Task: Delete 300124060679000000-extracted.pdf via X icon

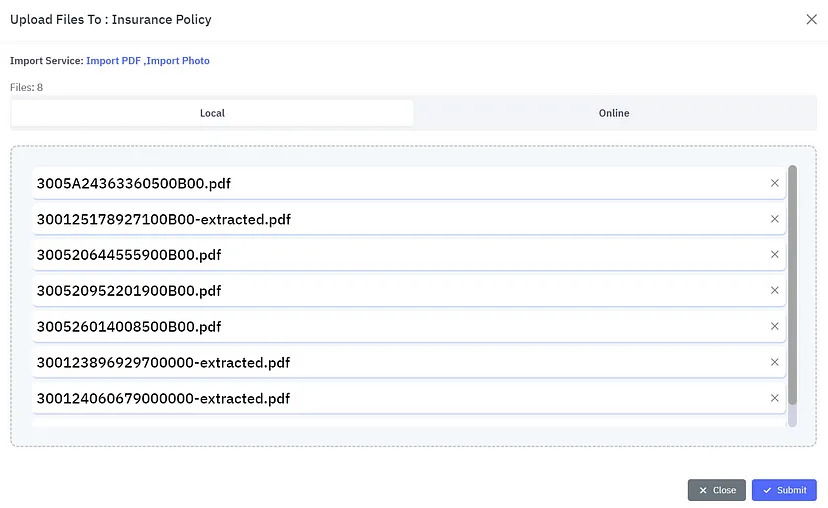Action: click(x=774, y=398)
